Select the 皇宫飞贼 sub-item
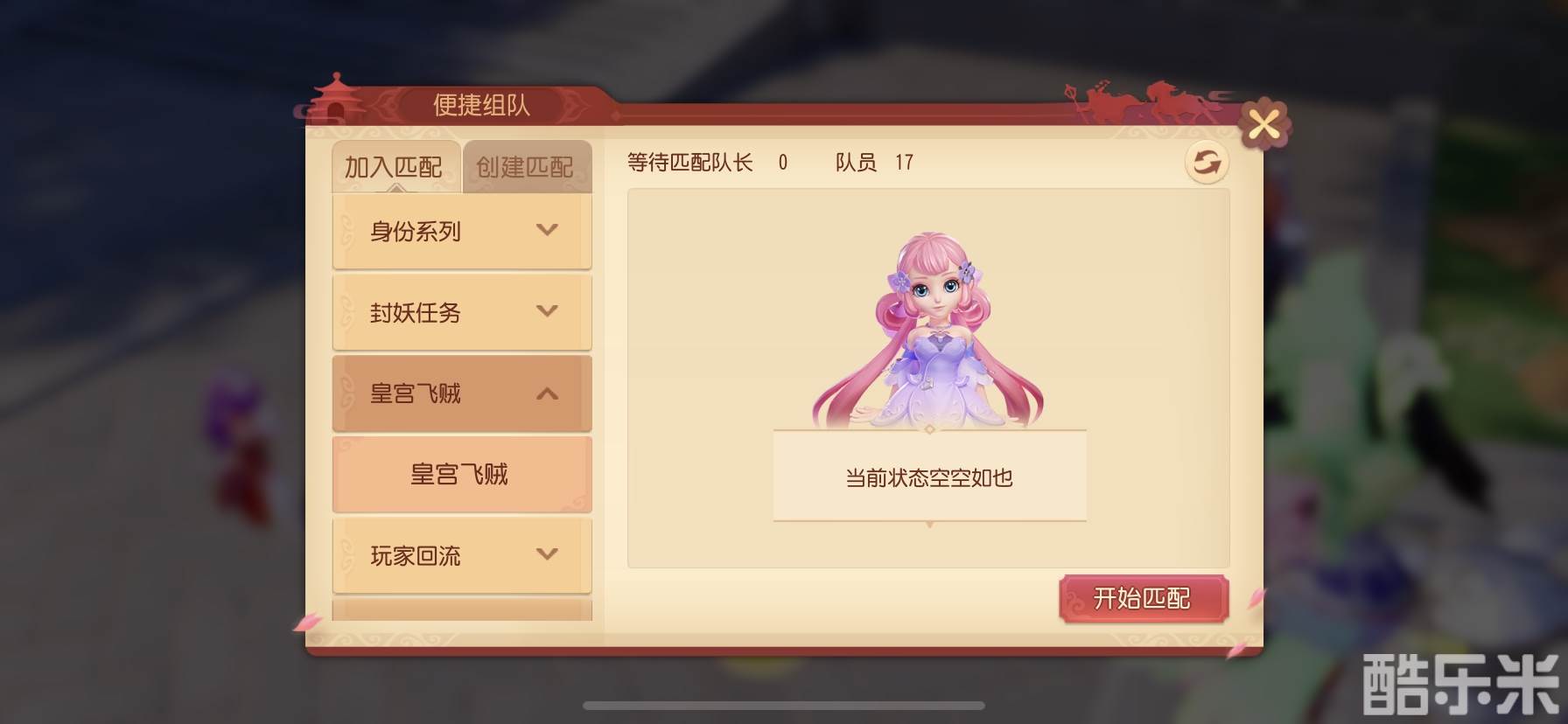Viewport: 1568px width, 724px height. pyautogui.click(x=462, y=474)
